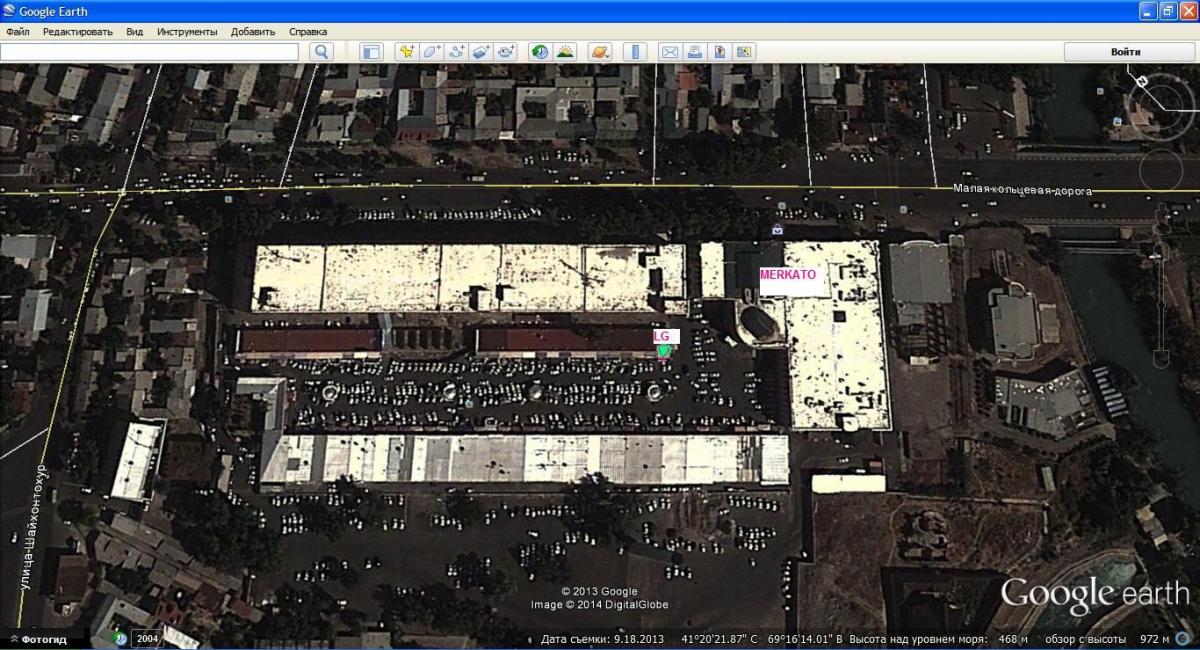Record a tour with camera icon
Screen dimensions: 1200x650
(506, 51)
